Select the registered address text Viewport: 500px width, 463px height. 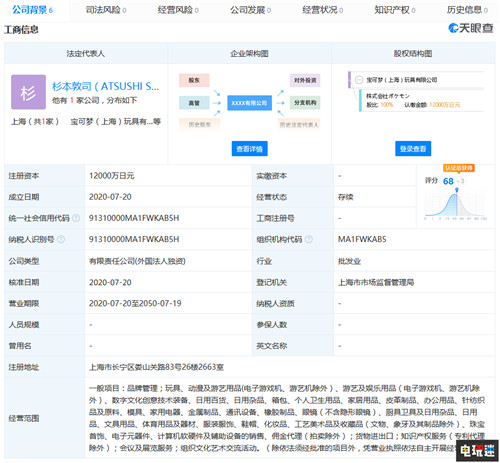coord(156,367)
